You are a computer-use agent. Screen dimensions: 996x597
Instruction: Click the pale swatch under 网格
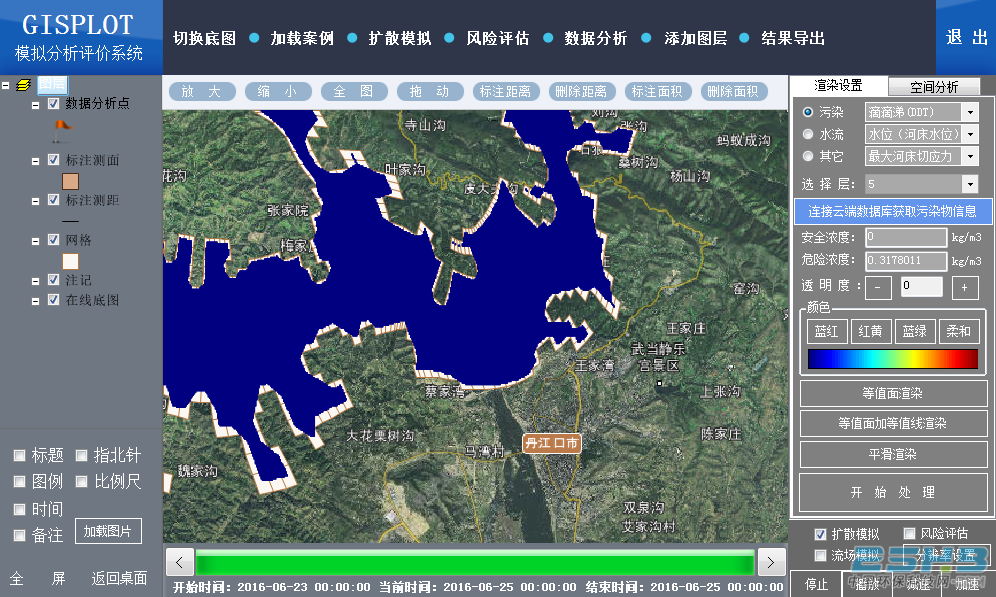(71, 262)
